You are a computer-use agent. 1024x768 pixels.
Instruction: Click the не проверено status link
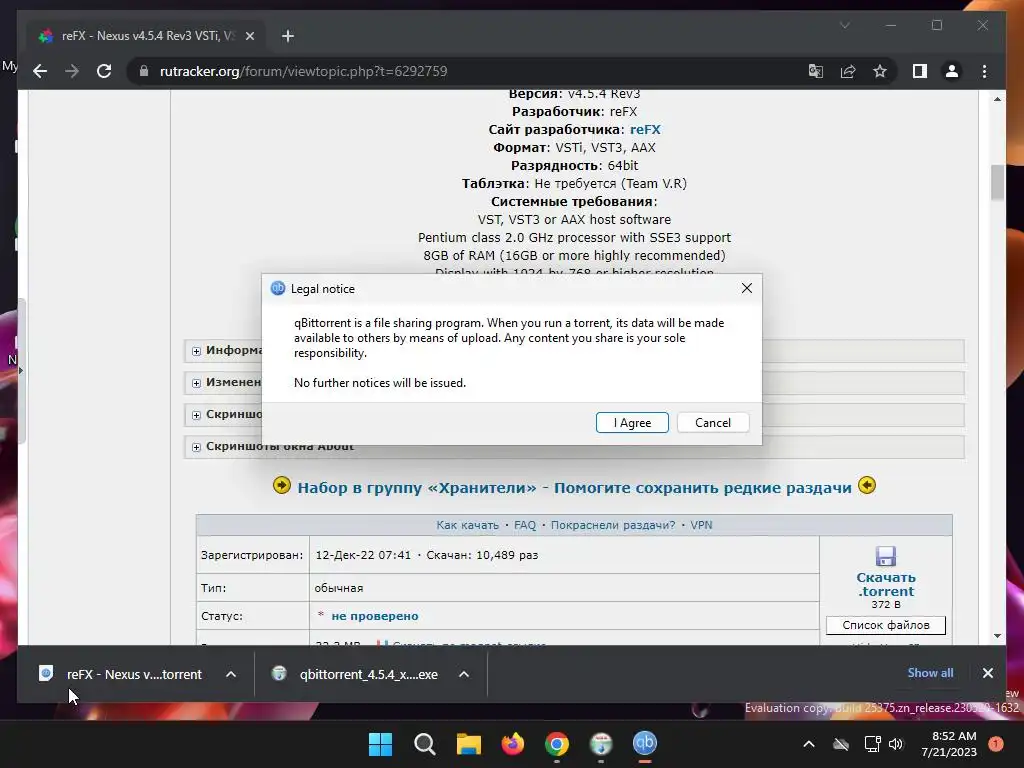point(374,616)
